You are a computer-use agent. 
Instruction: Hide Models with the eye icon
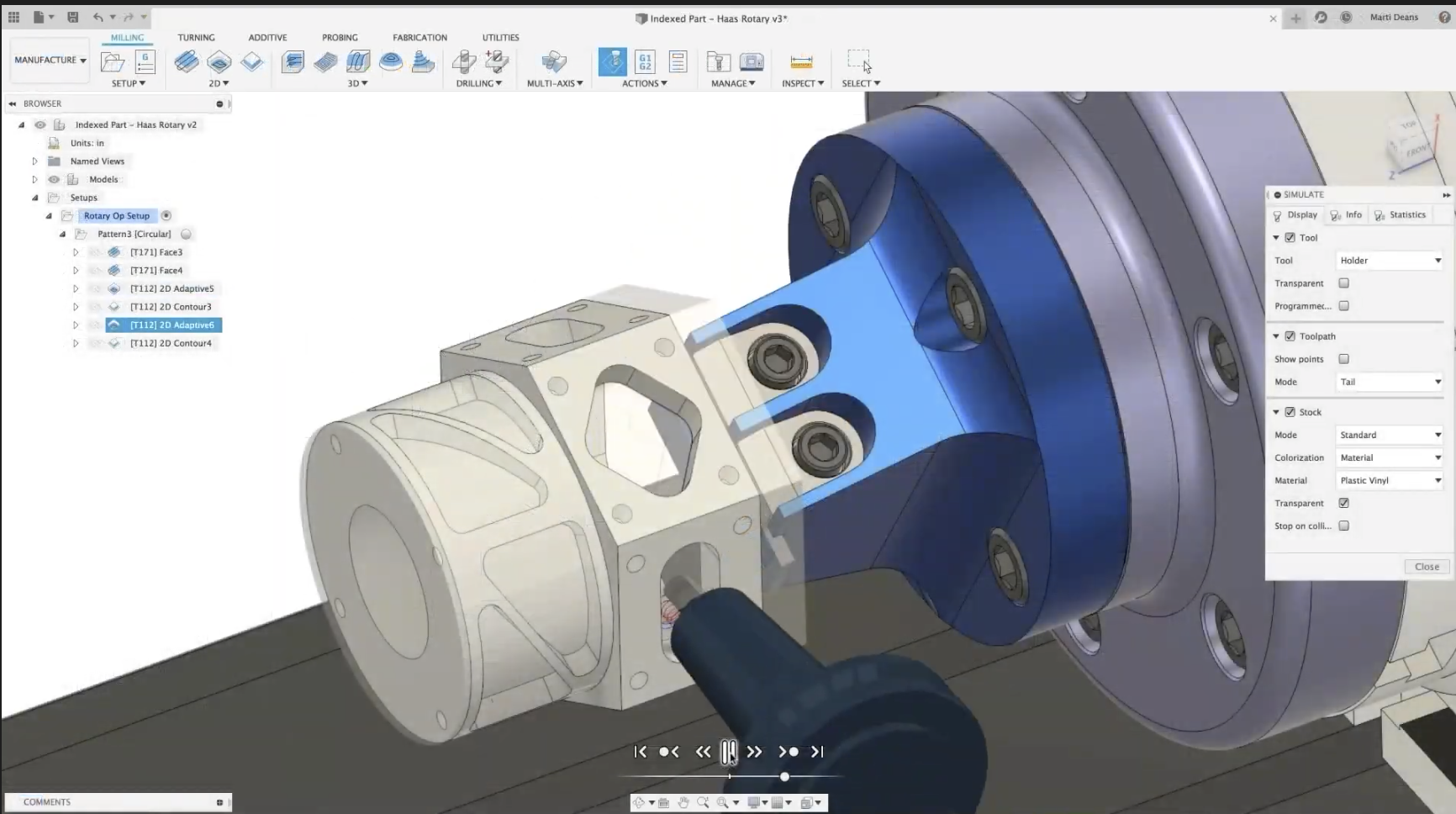click(54, 179)
